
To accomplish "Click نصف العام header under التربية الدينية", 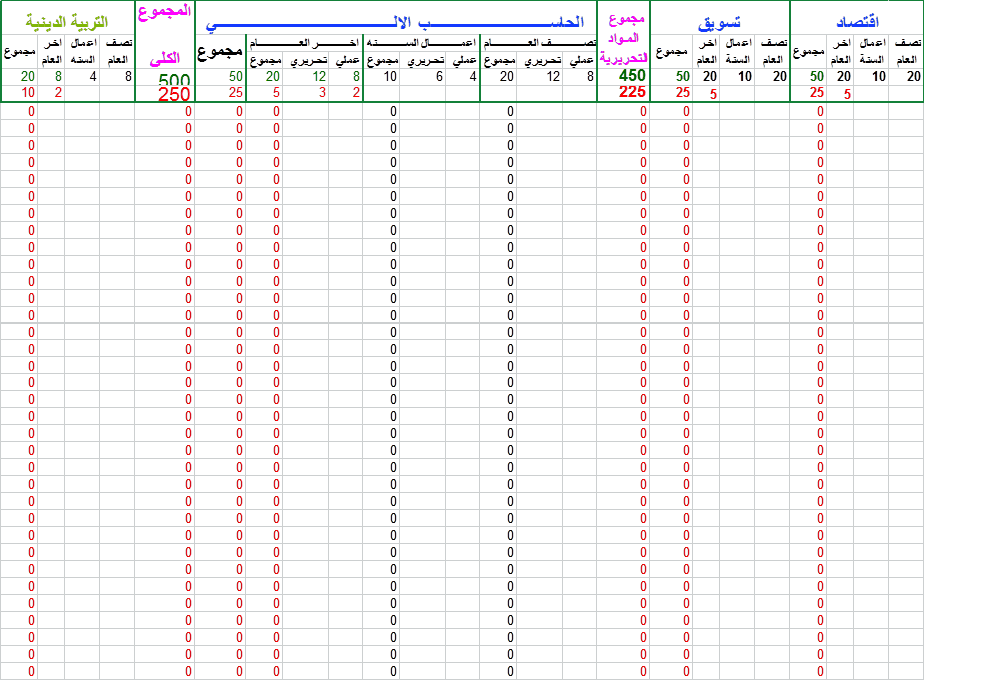I will [118, 51].
